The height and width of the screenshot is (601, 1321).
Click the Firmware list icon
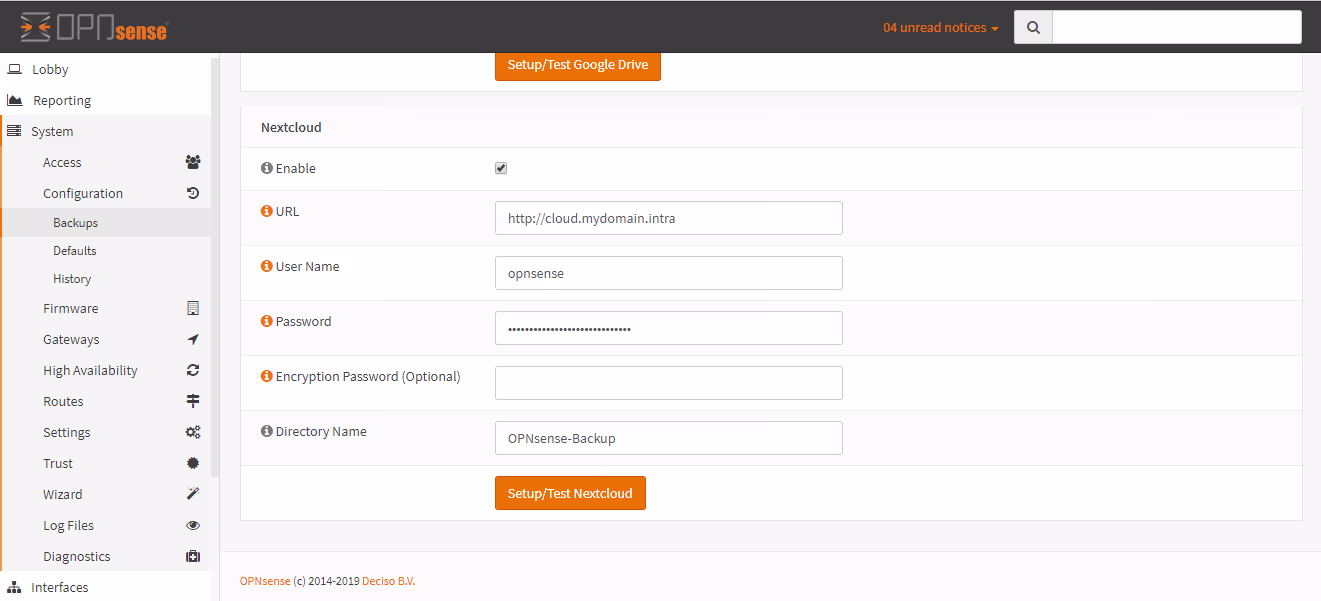click(x=193, y=308)
